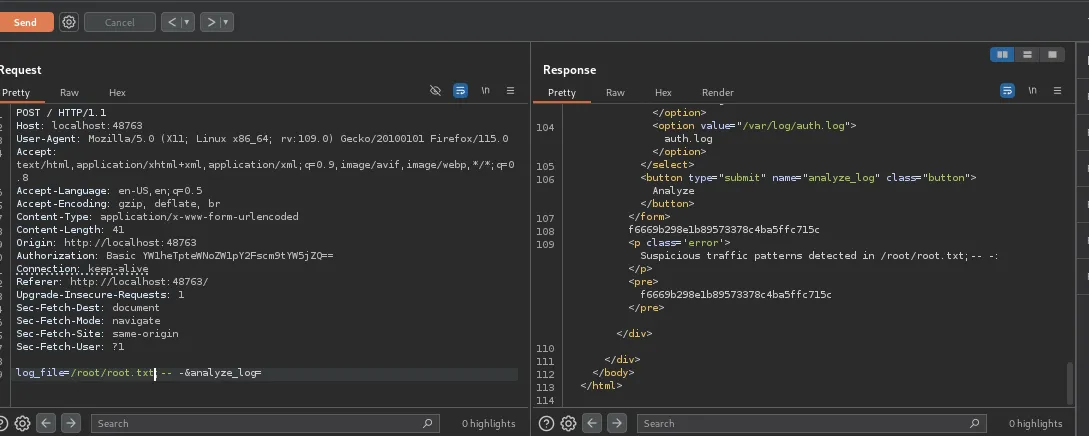Screen dimensions: 1089x436
Task: Click the hash text inside the pre tag
Action: pyautogui.click(x=735, y=294)
